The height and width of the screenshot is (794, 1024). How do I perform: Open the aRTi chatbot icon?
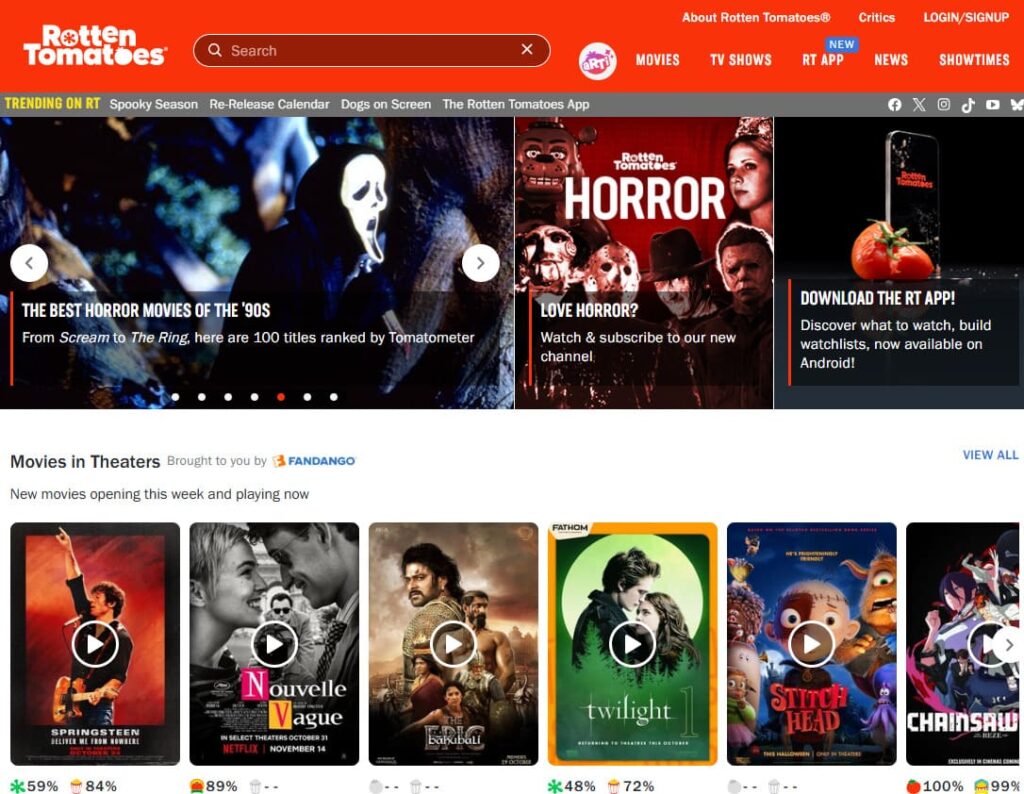597,60
